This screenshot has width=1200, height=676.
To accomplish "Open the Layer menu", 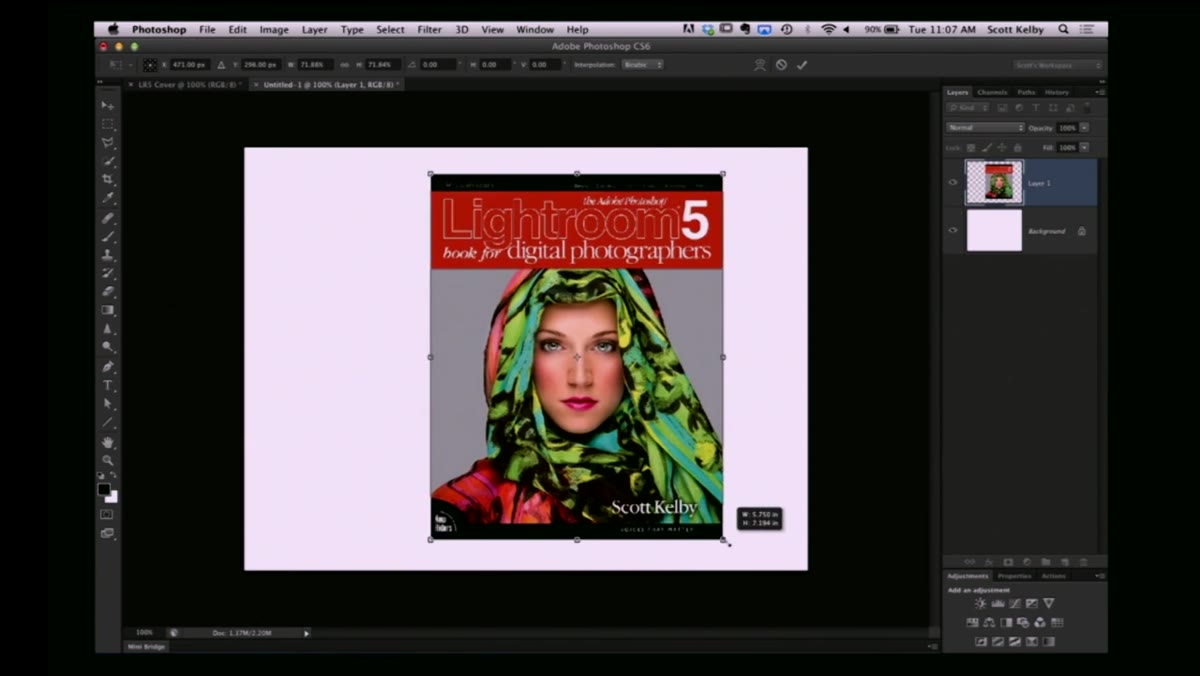I will [314, 29].
